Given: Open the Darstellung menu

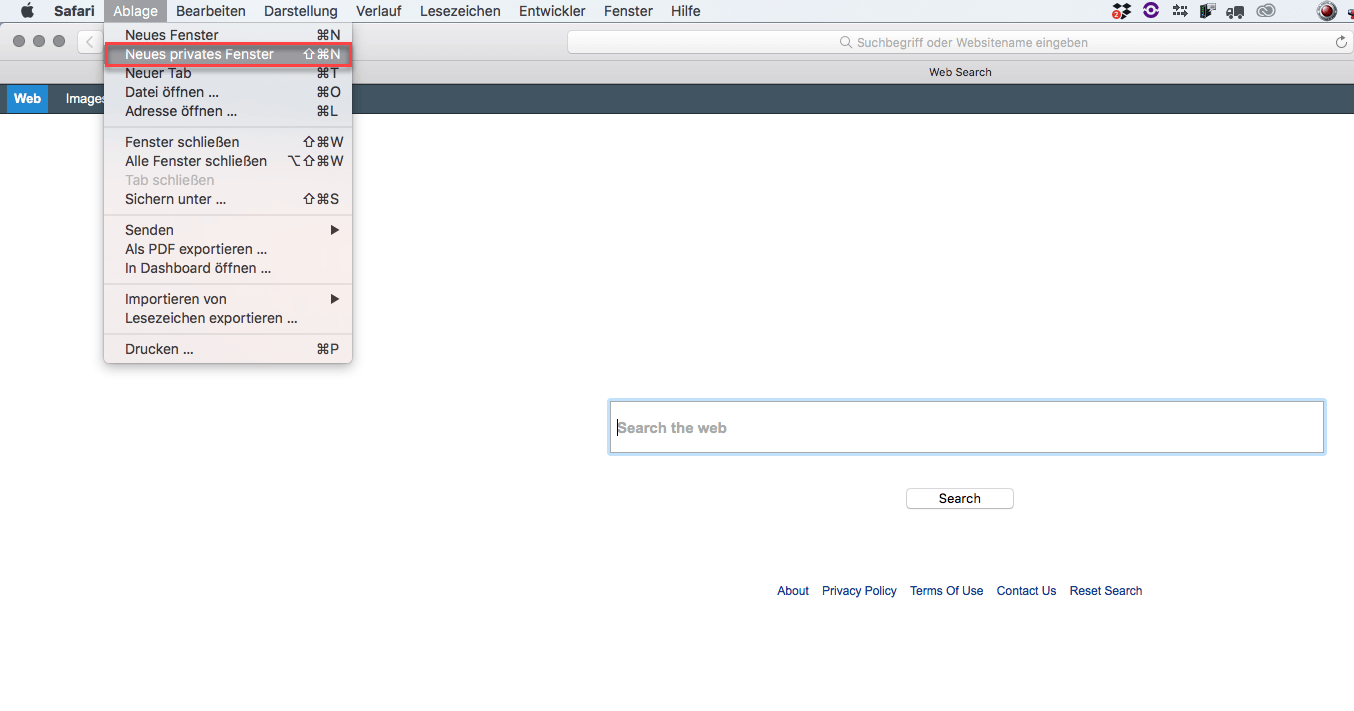Looking at the screenshot, I should (x=301, y=11).
